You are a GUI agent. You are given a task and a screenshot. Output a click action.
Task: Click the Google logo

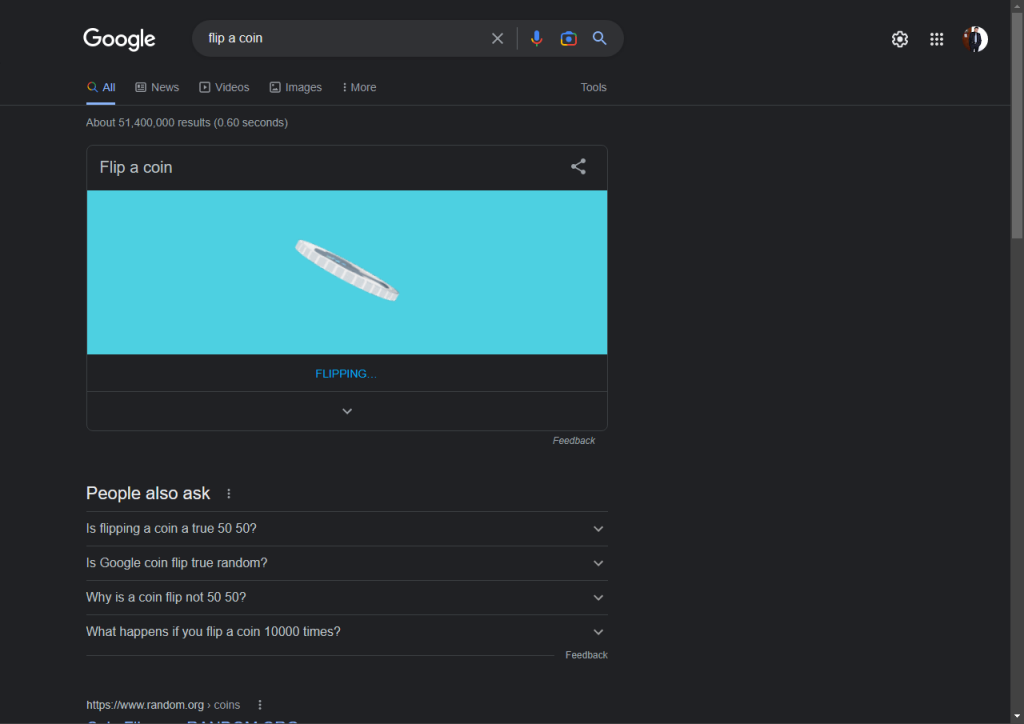pyautogui.click(x=119, y=39)
